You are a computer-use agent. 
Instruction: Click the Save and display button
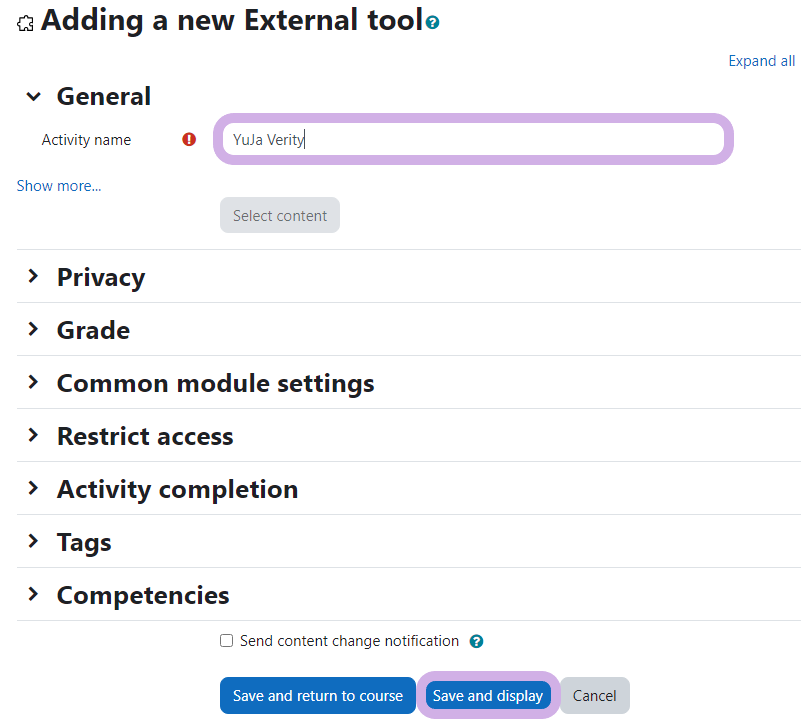coord(488,696)
